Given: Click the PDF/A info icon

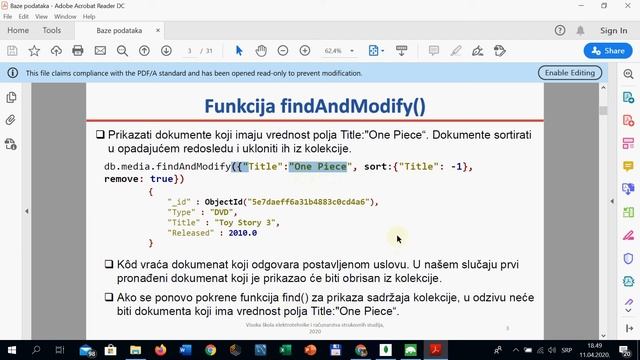Looking at the screenshot, I should pyautogui.click(x=13, y=73).
